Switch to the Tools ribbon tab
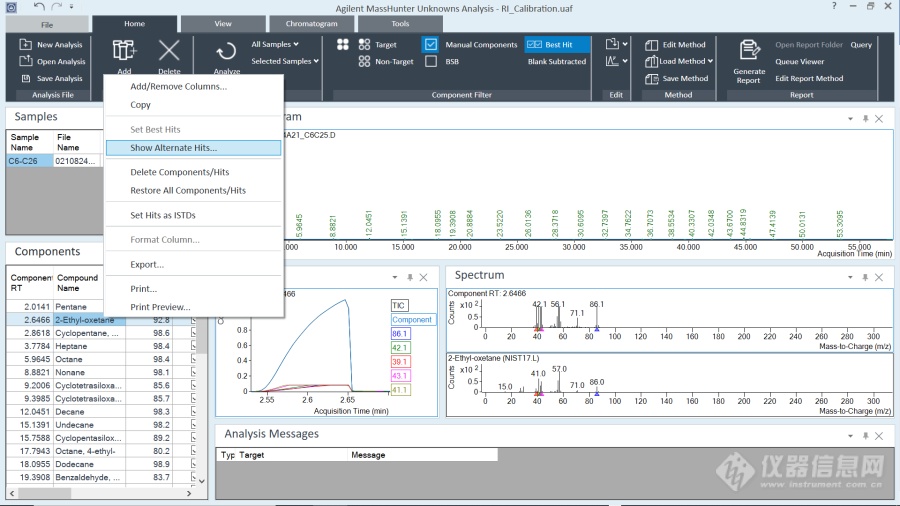The height and width of the screenshot is (506, 900). [400, 24]
